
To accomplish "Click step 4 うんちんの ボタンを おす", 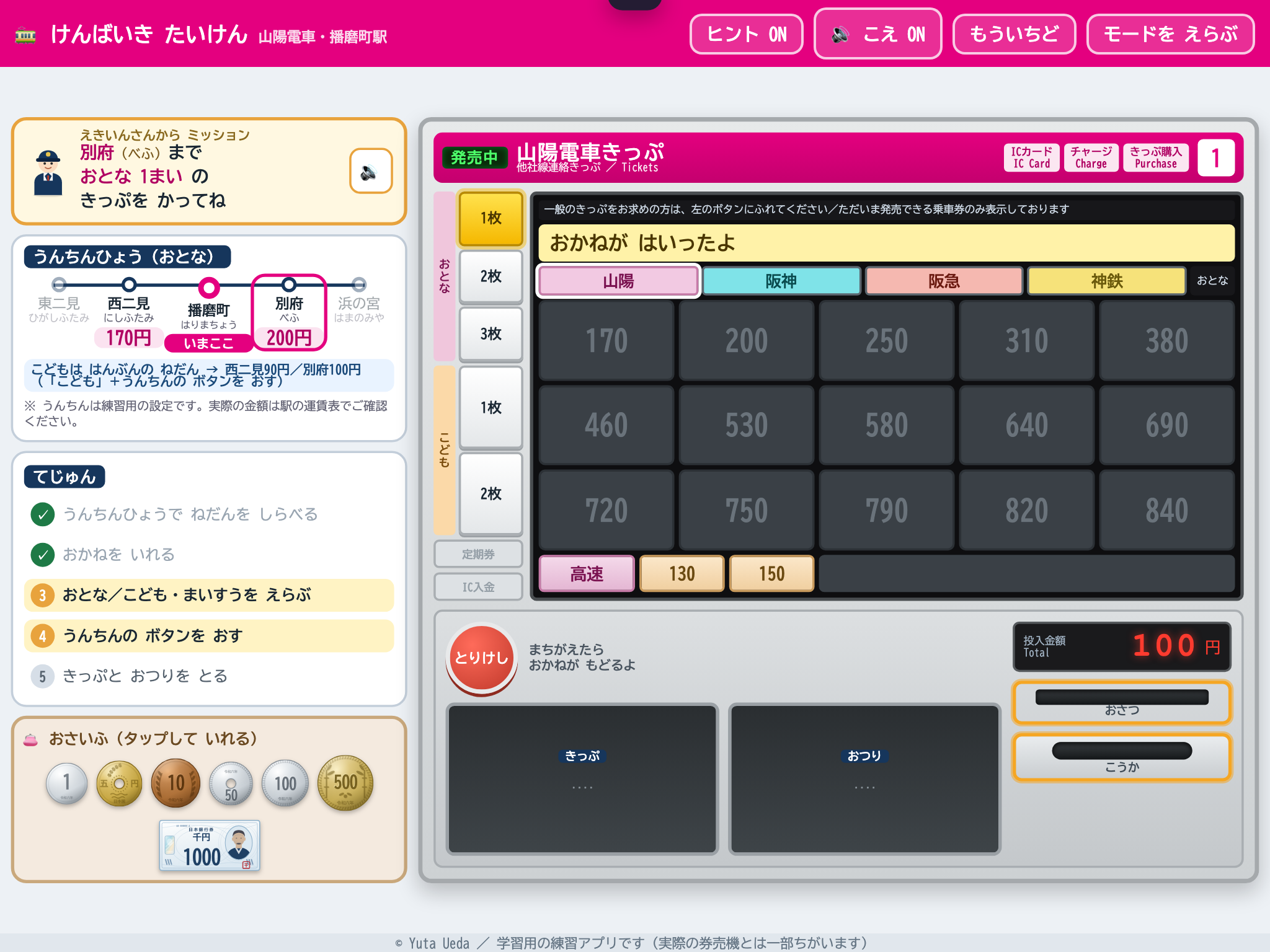I will pyautogui.click(x=209, y=636).
